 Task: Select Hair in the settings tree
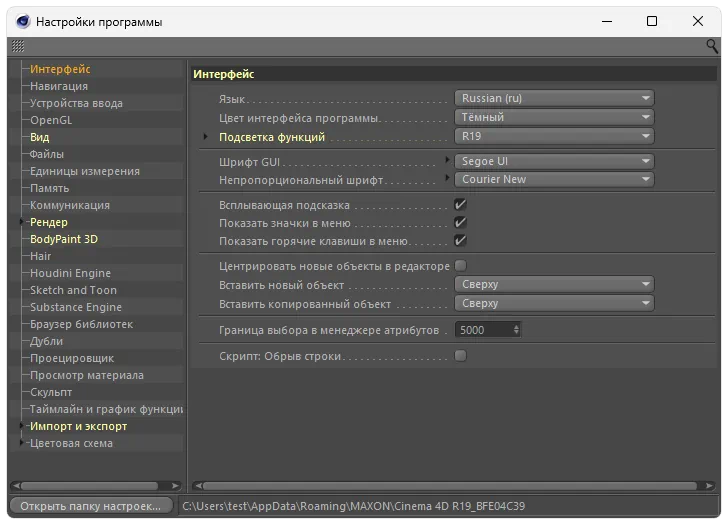point(40,256)
